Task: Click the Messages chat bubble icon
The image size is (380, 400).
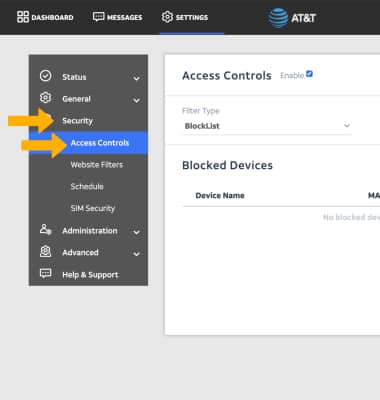Action: (x=99, y=17)
